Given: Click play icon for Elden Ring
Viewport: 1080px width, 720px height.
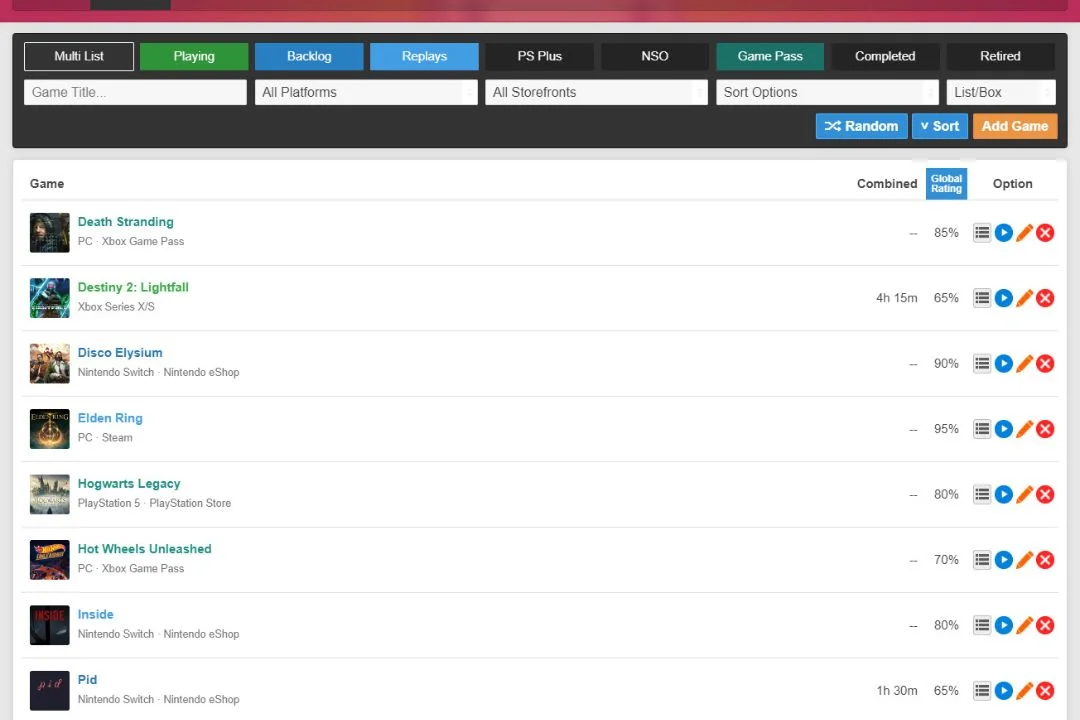Looking at the screenshot, I should pos(1004,429).
